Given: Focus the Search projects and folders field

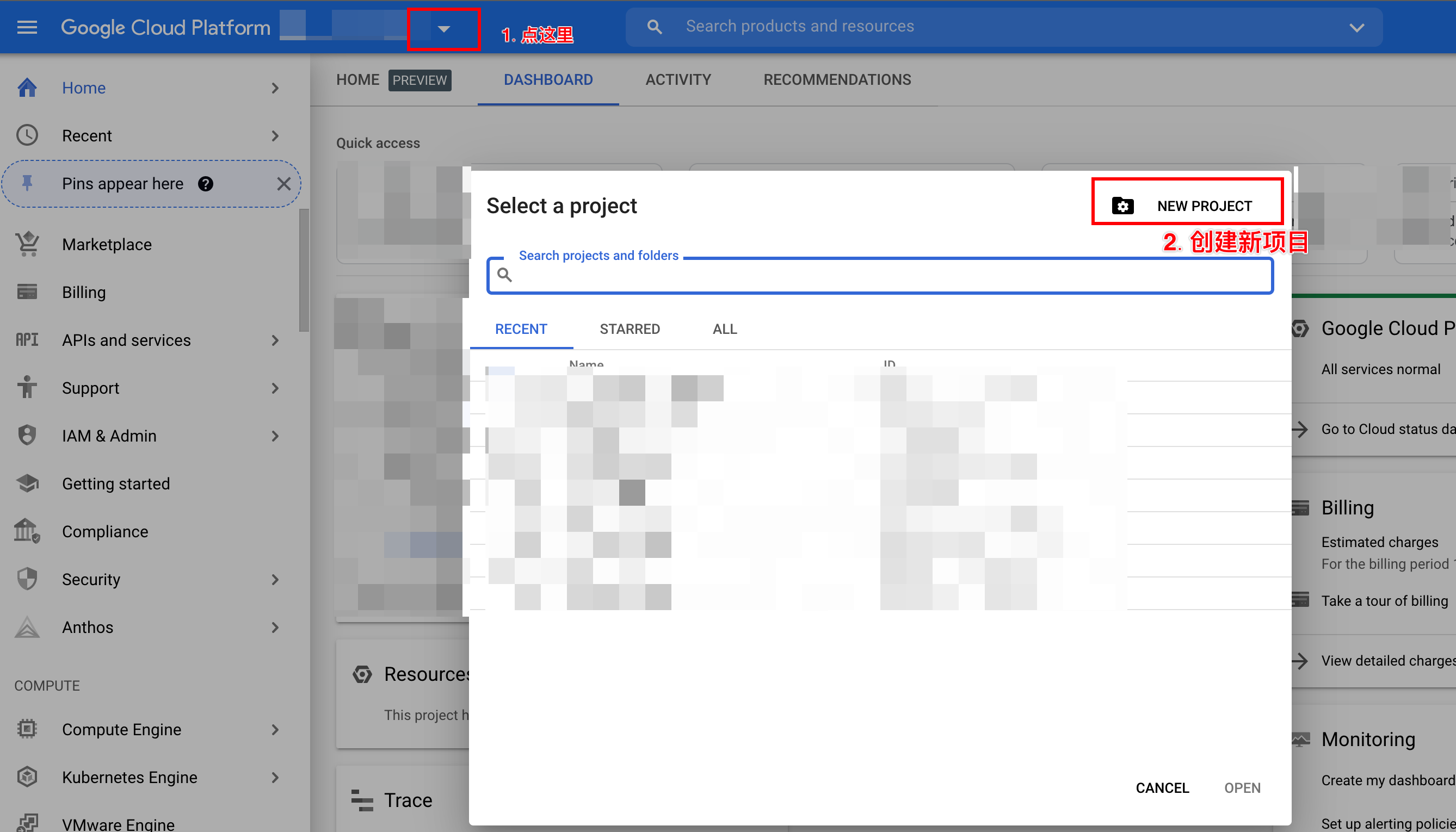Looking at the screenshot, I should pos(880,275).
